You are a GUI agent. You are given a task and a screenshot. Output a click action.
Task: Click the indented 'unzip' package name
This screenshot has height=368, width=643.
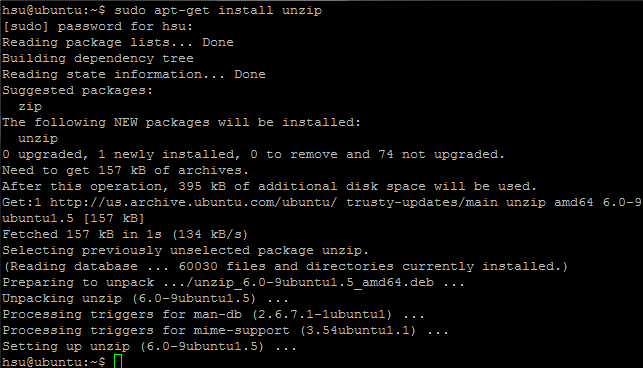tap(38, 139)
